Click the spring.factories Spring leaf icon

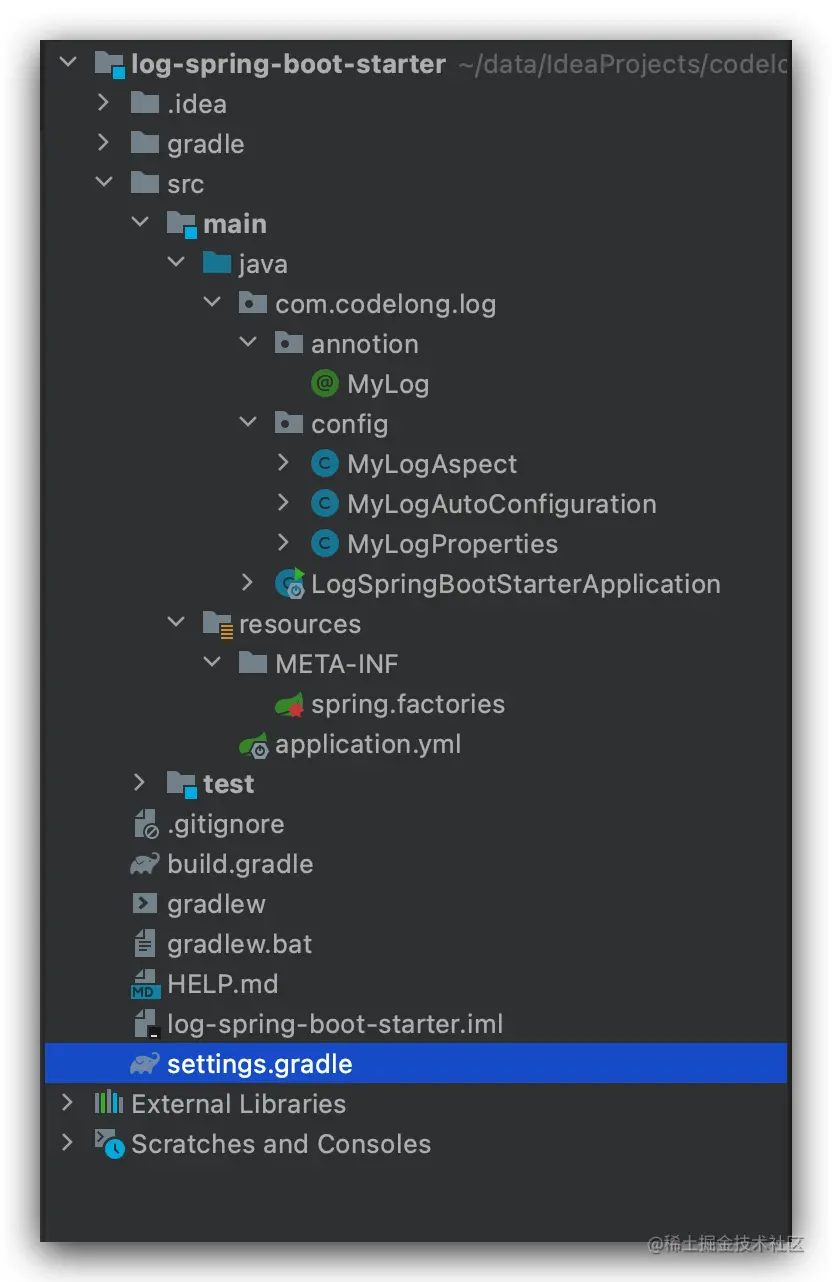pyautogui.click(x=289, y=703)
